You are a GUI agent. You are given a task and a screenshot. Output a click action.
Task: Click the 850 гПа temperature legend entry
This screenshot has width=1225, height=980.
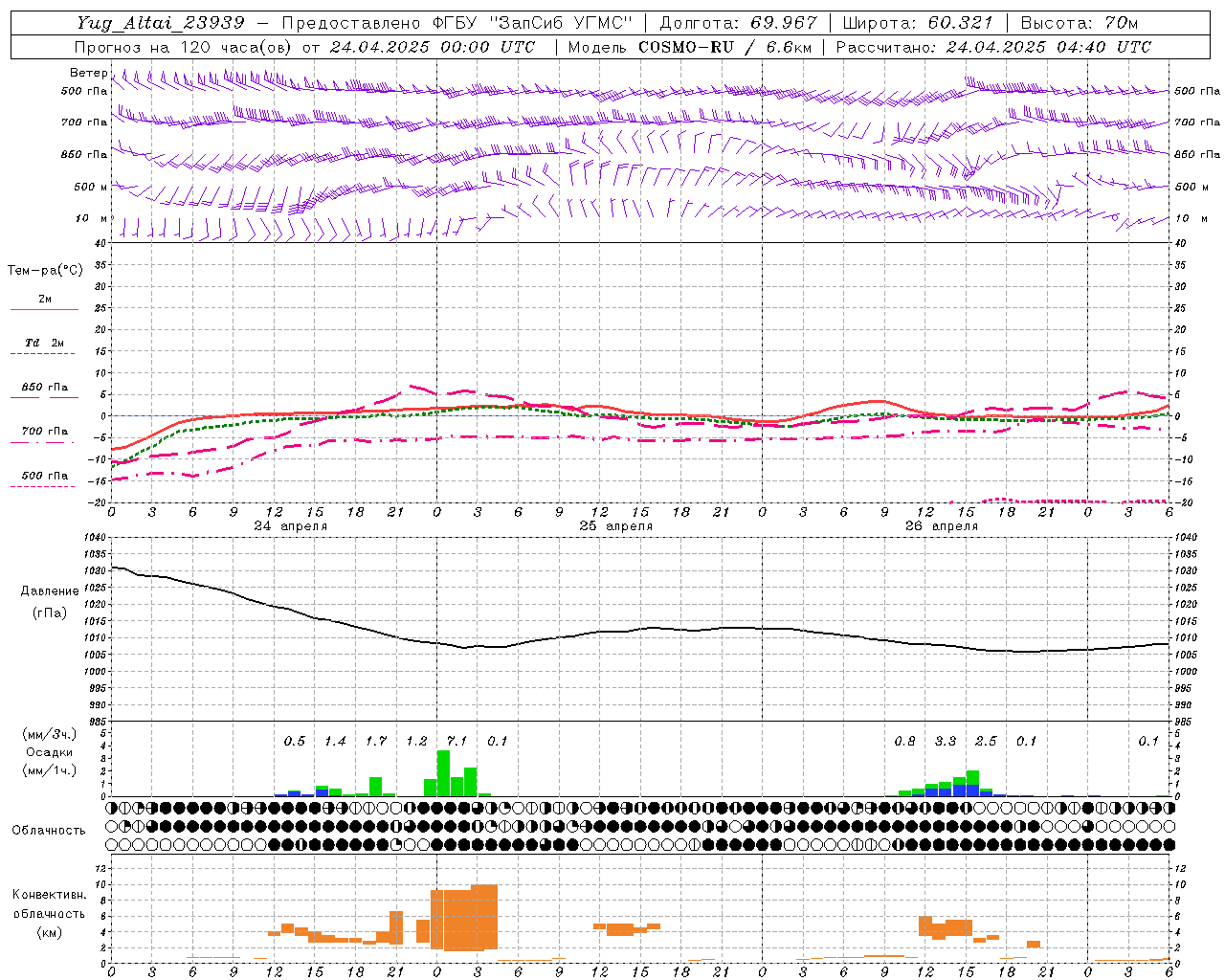click(44, 388)
